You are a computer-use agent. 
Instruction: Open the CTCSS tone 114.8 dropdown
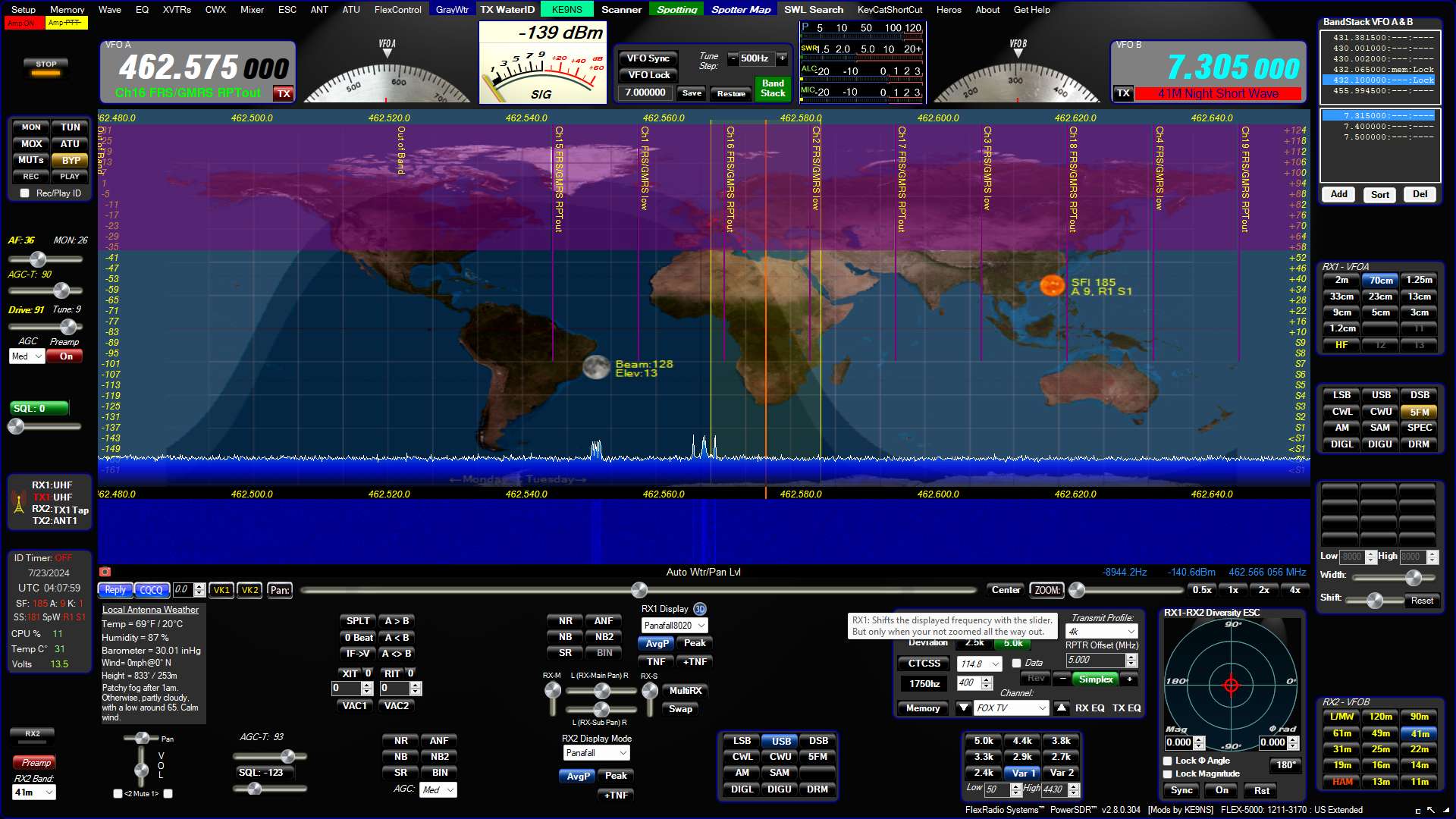[980, 664]
